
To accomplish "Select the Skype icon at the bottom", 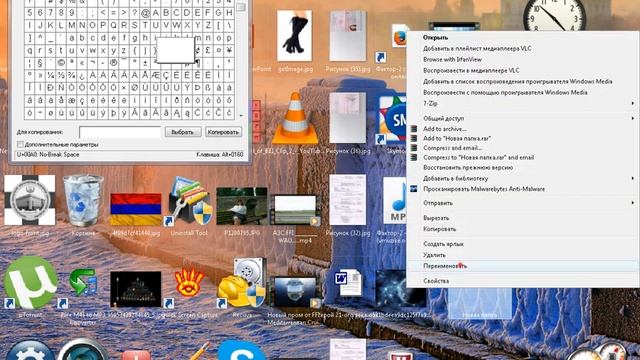I will (242, 350).
